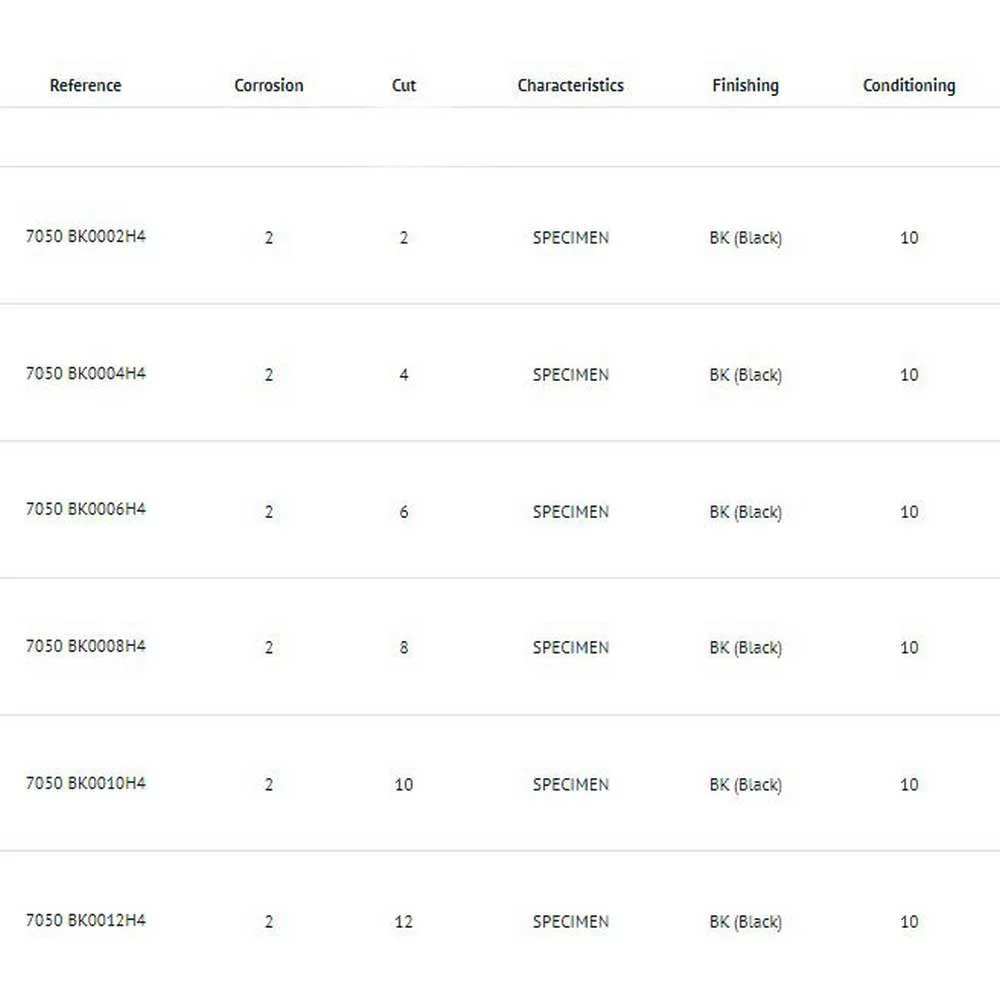Click the Finishing column header

pyautogui.click(x=745, y=86)
